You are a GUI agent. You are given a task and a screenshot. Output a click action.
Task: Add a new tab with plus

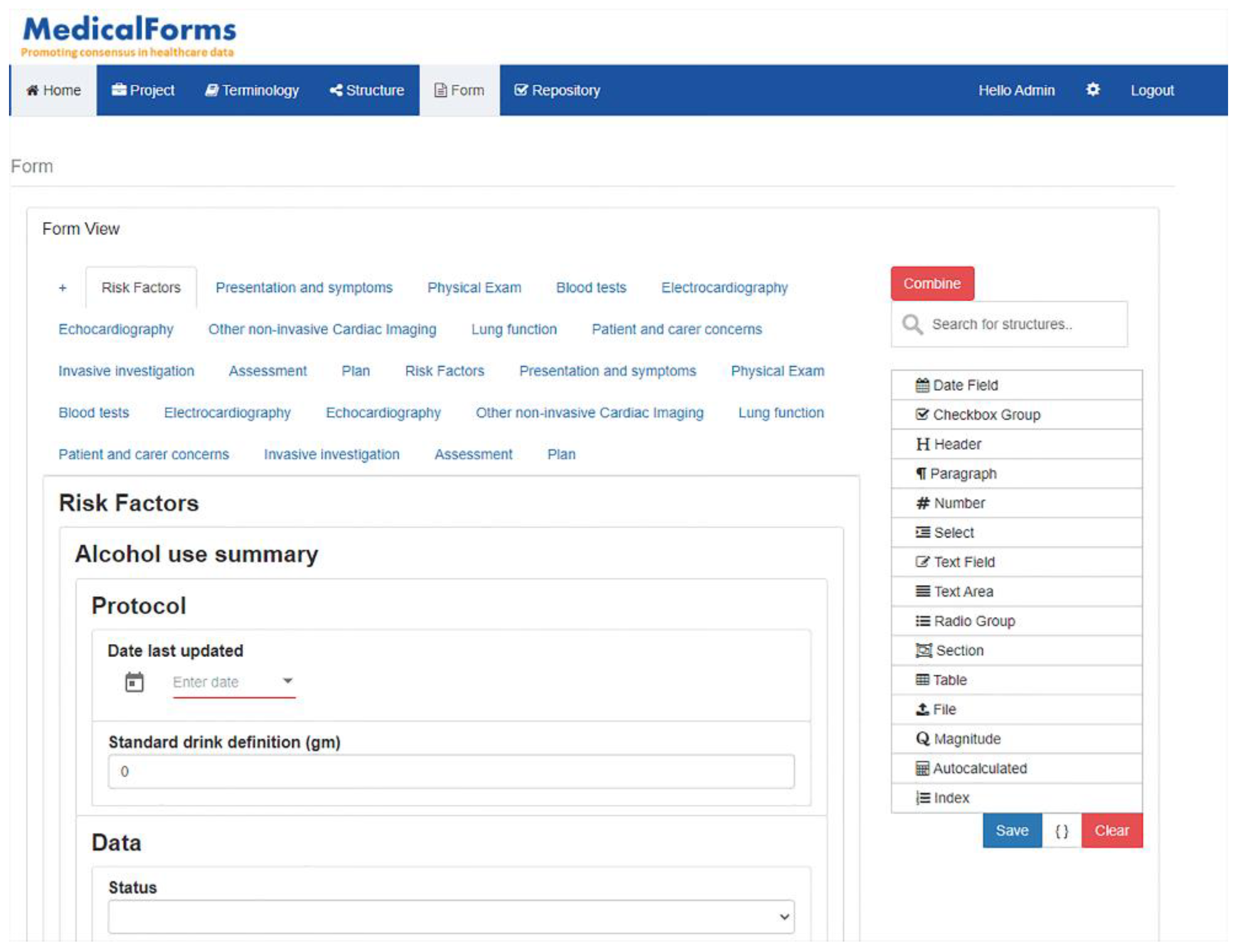point(62,288)
